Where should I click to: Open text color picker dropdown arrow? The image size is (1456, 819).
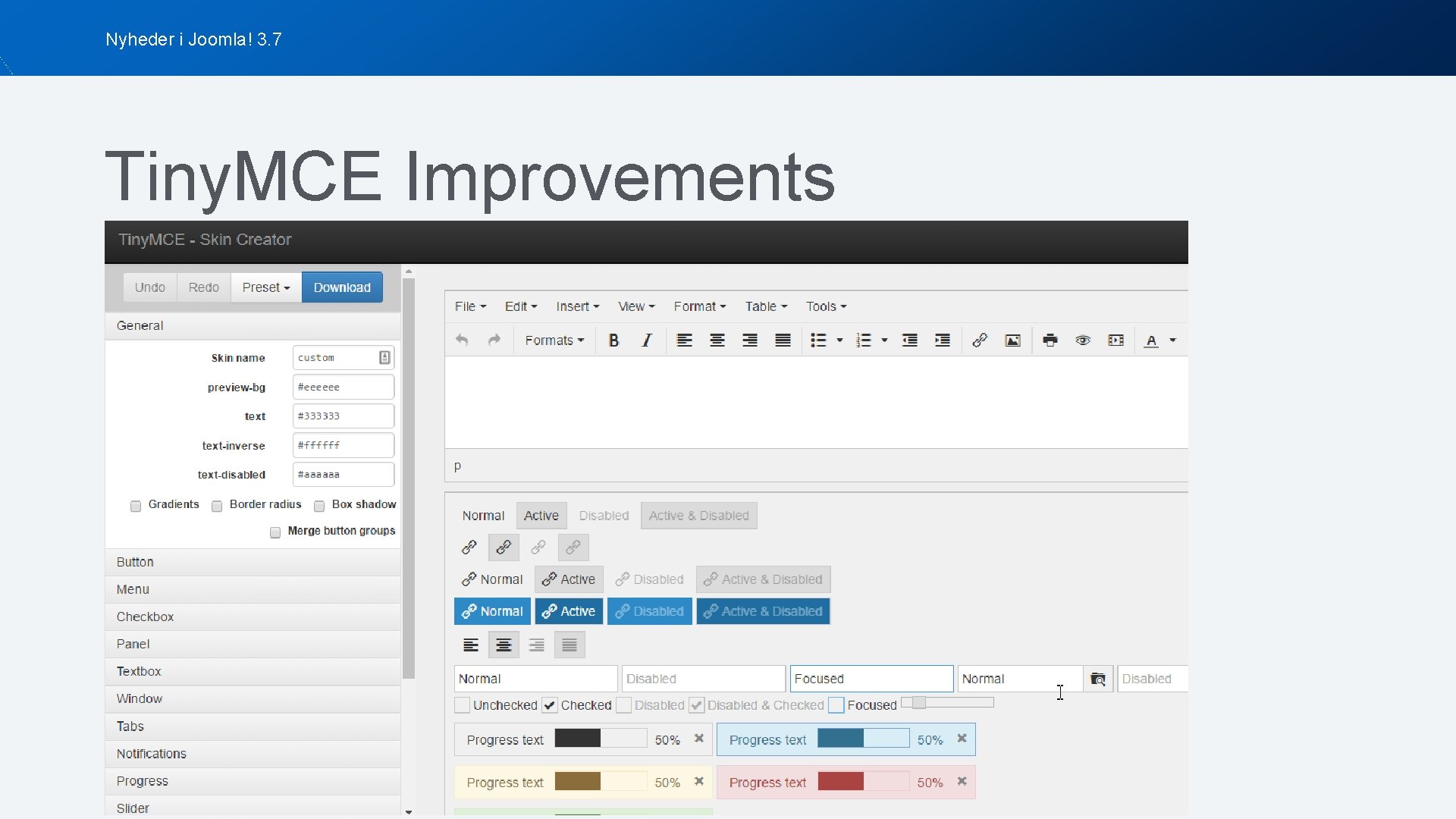coord(1173,340)
